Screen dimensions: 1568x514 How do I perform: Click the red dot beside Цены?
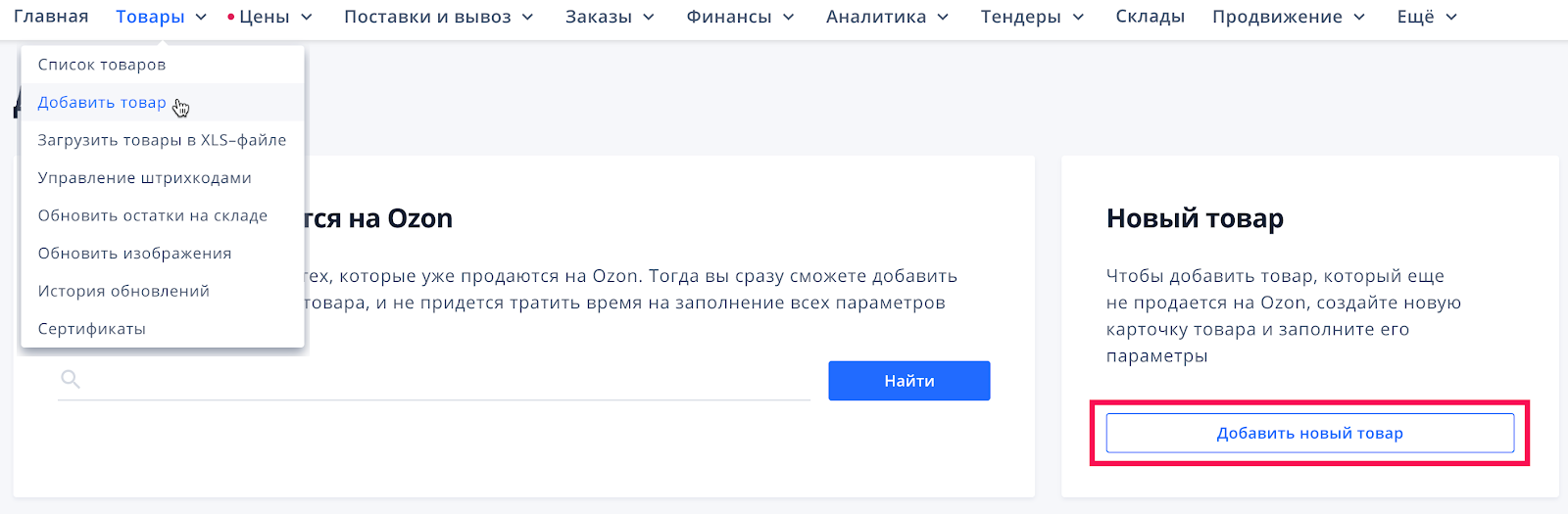click(230, 18)
